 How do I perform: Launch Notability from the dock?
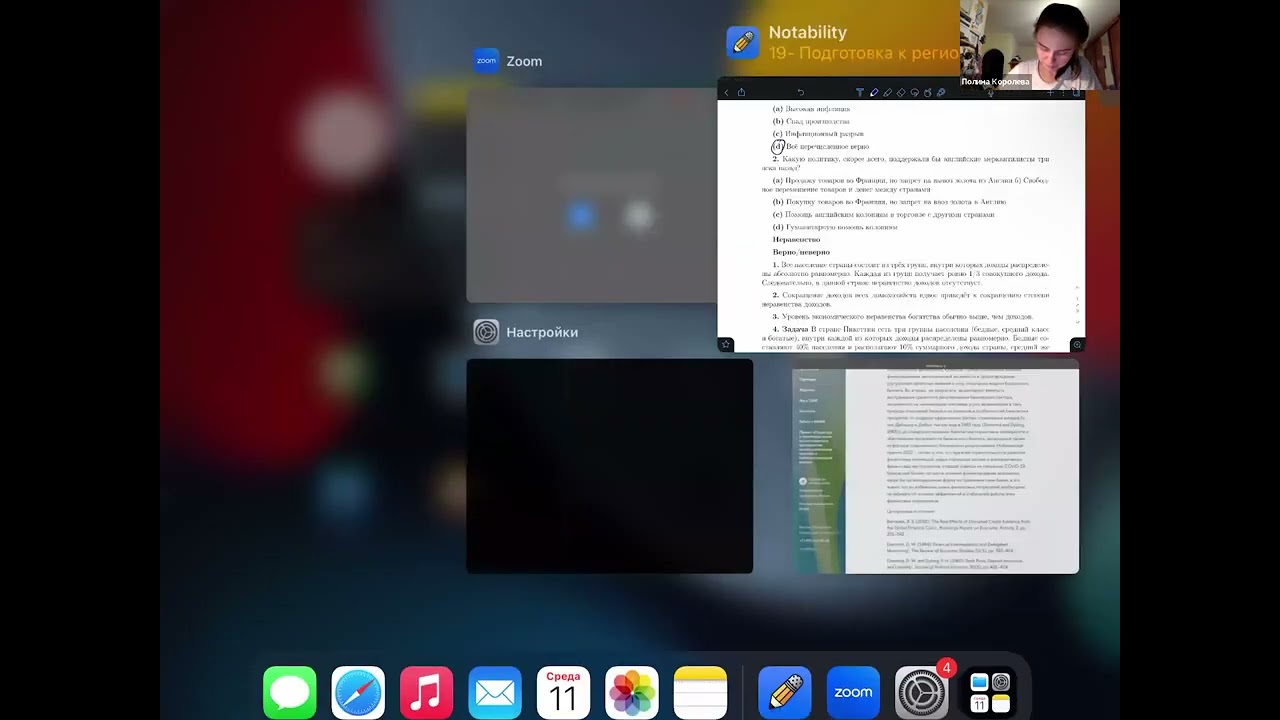point(785,692)
